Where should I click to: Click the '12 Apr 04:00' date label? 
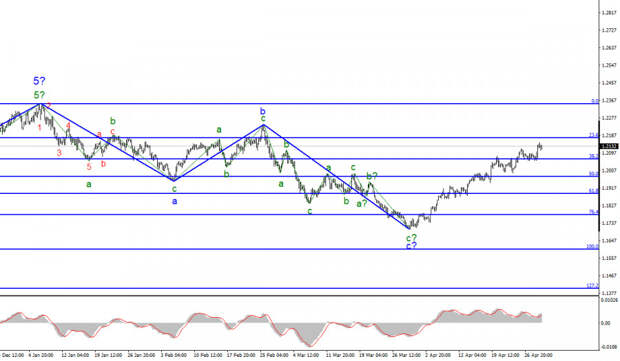pyautogui.click(x=472, y=355)
